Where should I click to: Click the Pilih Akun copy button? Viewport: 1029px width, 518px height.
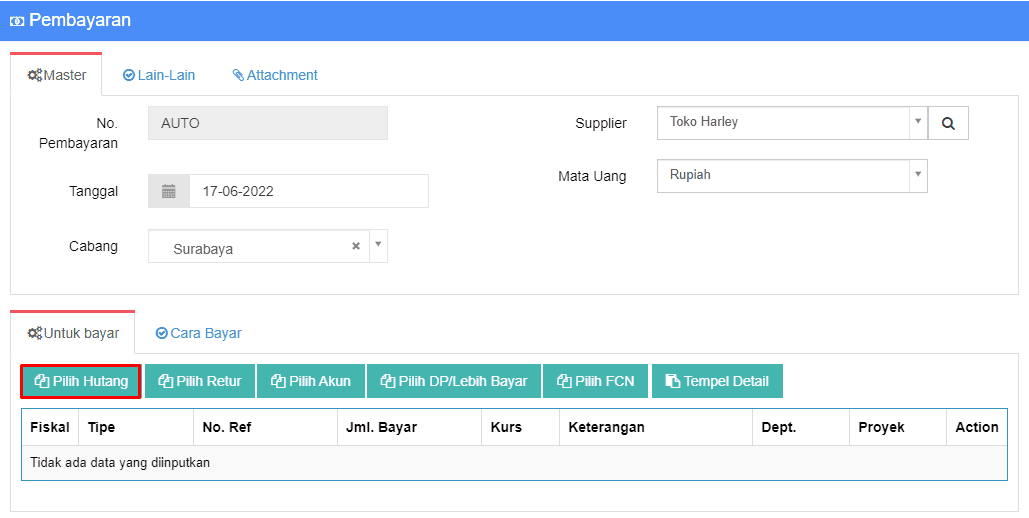(x=311, y=381)
